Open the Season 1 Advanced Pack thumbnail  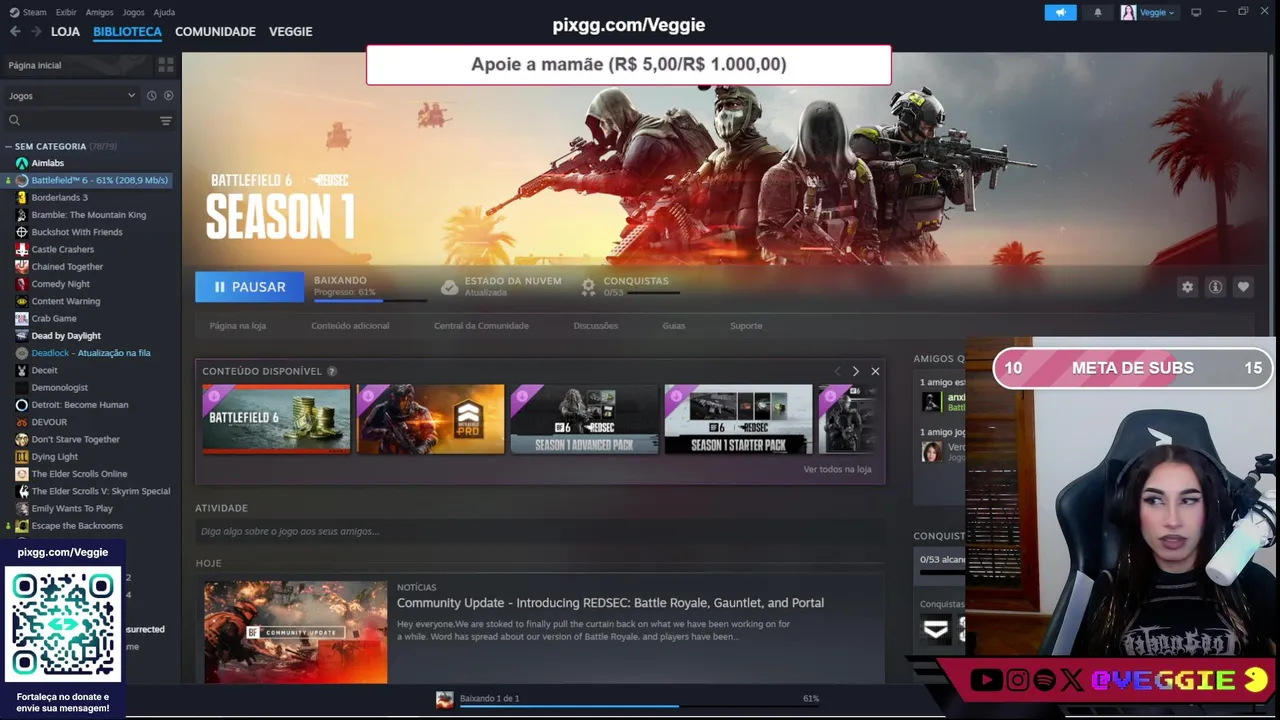pos(584,419)
